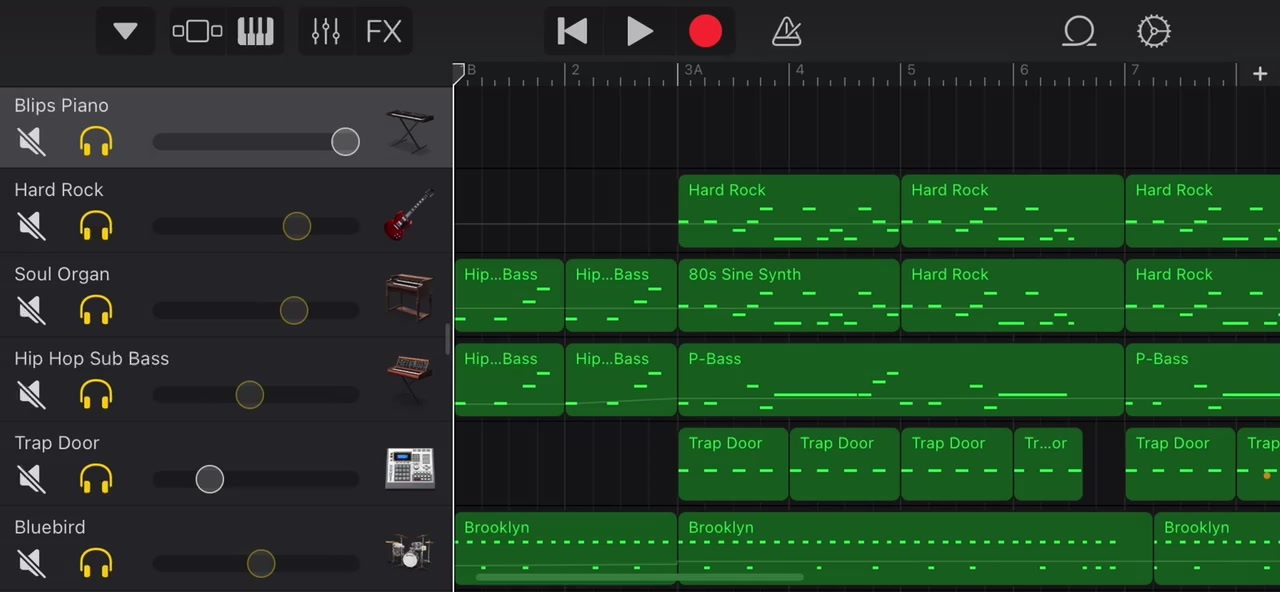Select the Trap Door drum machine icon
1280x592 pixels.
tap(410, 468)
